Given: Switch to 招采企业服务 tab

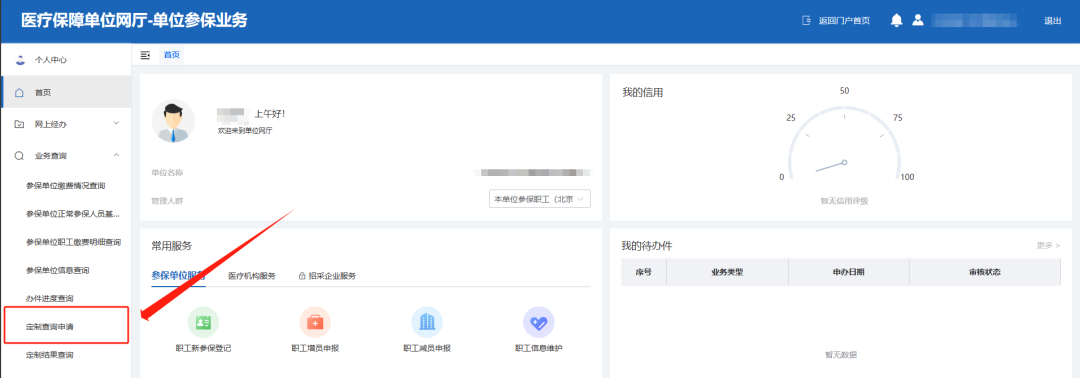Looking at the screenshot, I should [332, 276].
